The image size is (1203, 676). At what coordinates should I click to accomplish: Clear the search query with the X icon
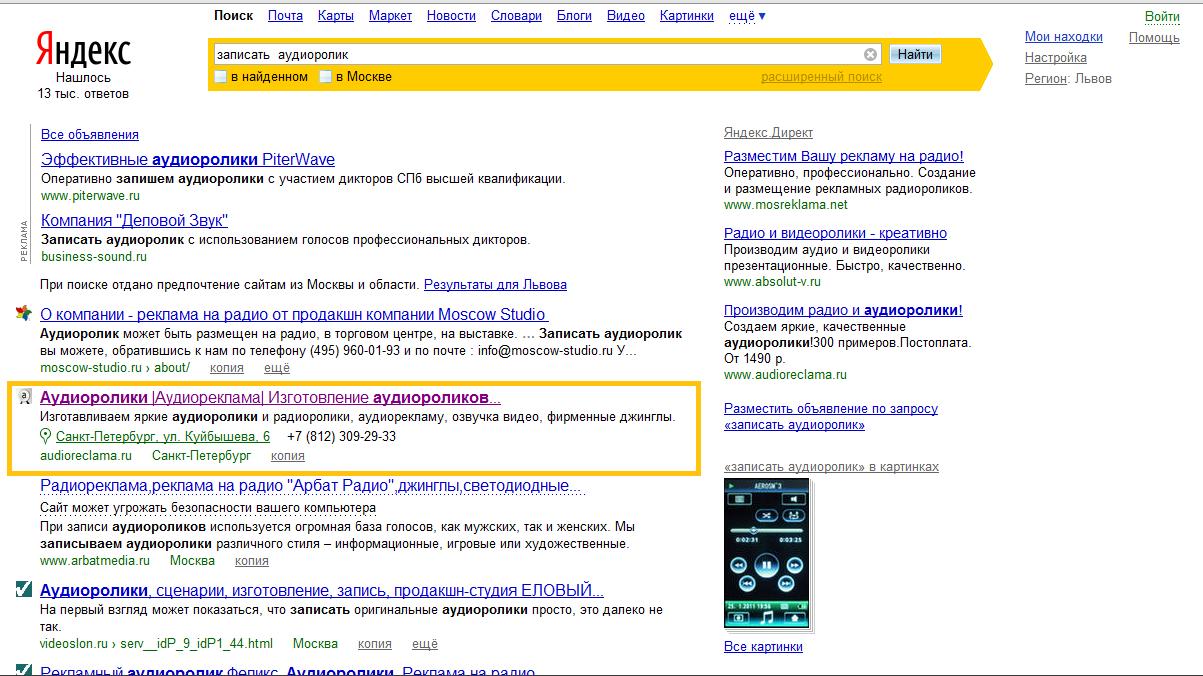(x=870, y=55)
